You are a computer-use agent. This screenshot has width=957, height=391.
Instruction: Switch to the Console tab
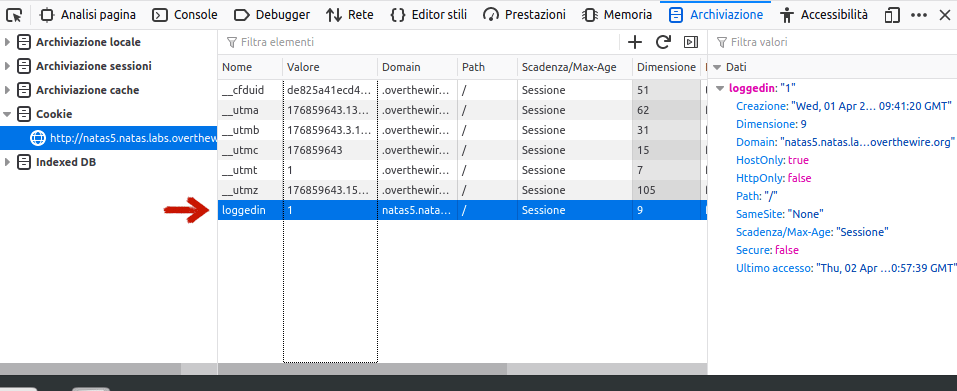(x=184, y=15)
